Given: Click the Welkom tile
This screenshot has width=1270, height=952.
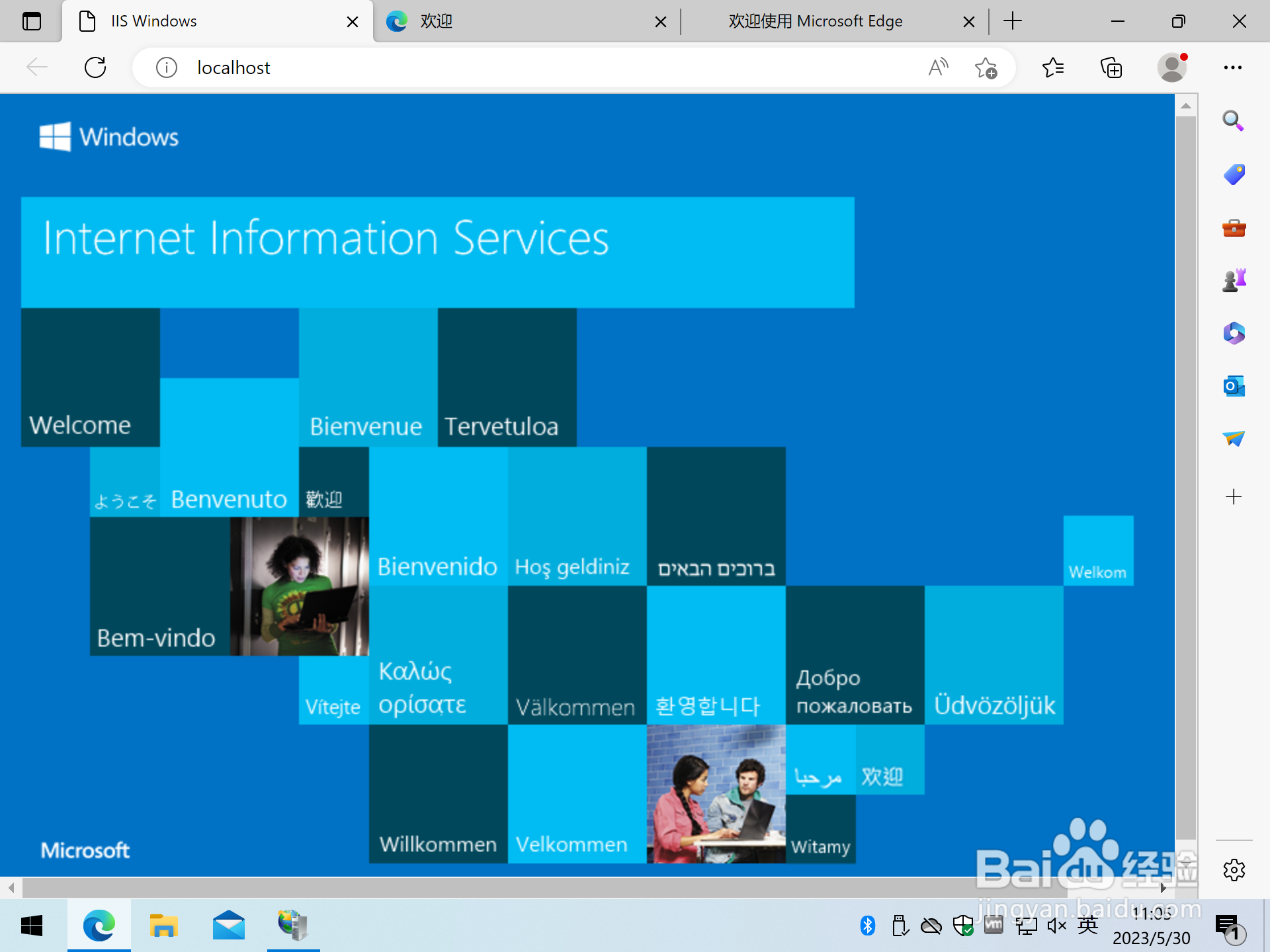Looking at the screenshot, I should pos(1099,551).
